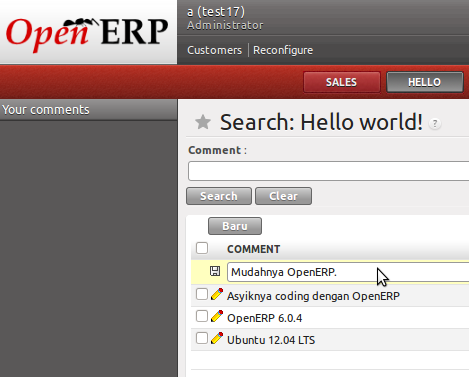Check the OpenERP 6.0.4 row checkbox
Screen dimensions: 469x377
point(202,316)
